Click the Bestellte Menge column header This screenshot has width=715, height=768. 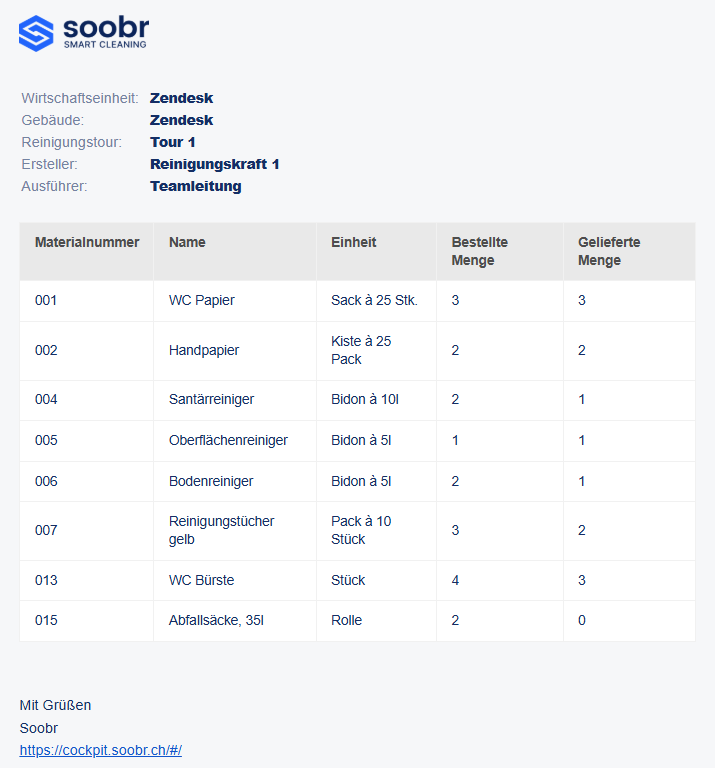479,251
